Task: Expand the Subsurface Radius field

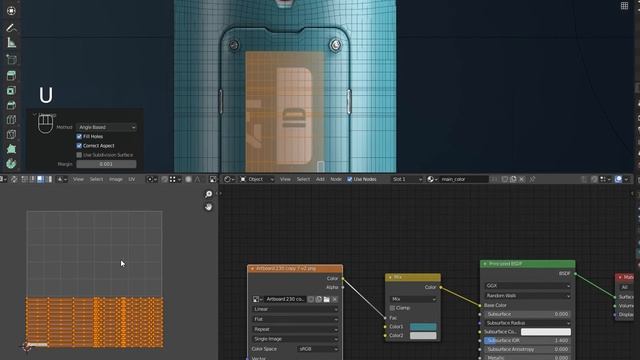Action: point(527,323)
